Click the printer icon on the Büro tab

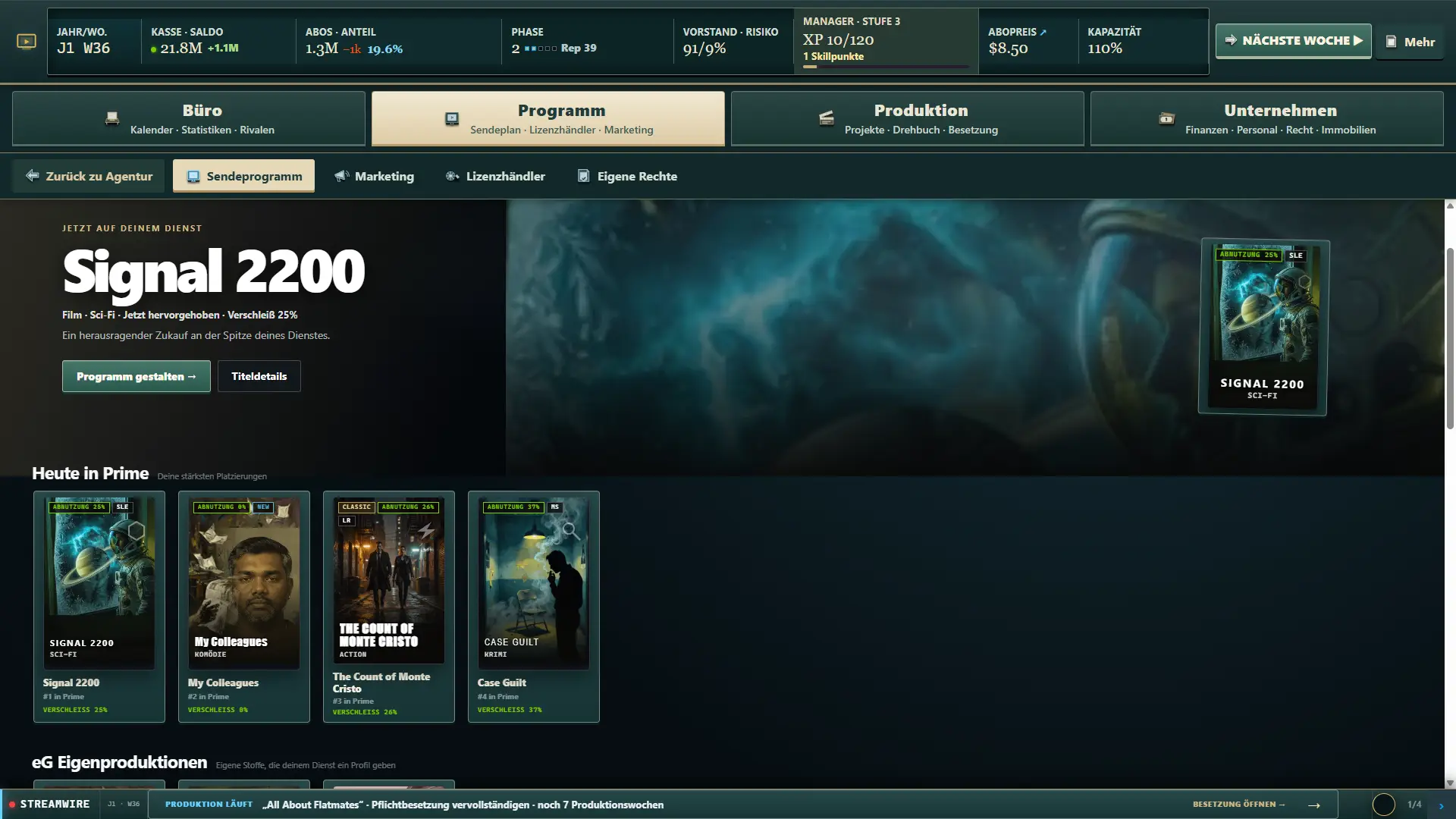pyautogui.click(x=112, y=118)
